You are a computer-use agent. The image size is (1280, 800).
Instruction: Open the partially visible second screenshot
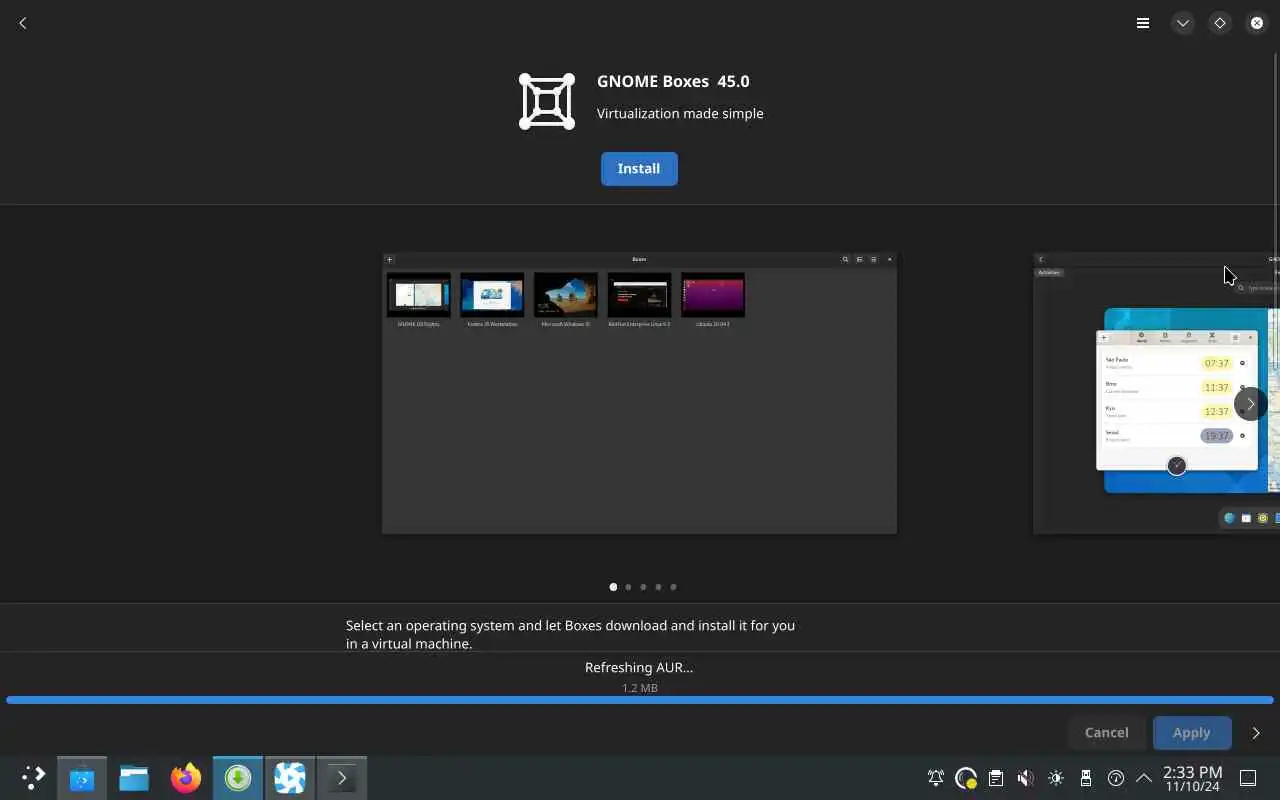point(1156,393)
